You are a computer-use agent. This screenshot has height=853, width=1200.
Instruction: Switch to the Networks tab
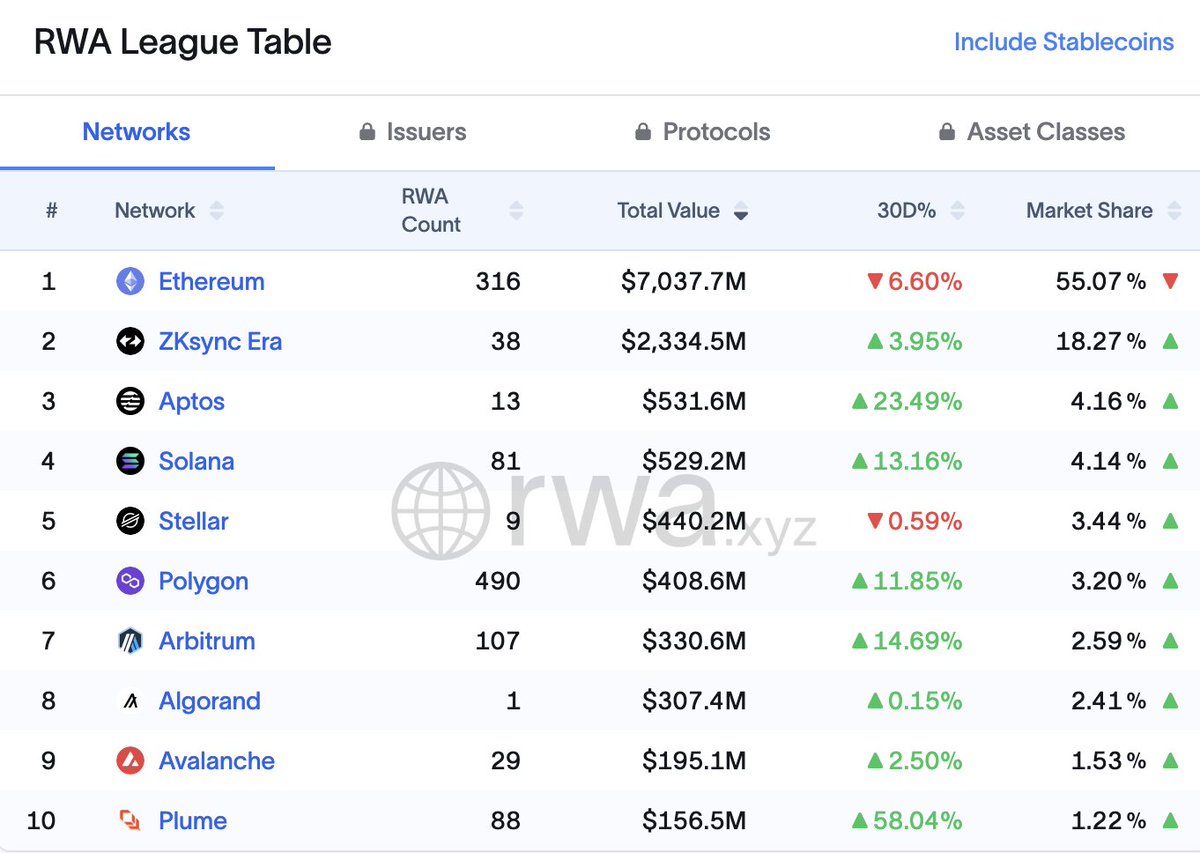click(136, 132)
